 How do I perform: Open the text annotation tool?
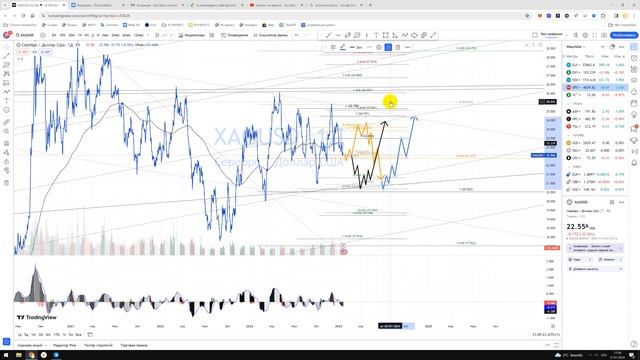point(7,101)
